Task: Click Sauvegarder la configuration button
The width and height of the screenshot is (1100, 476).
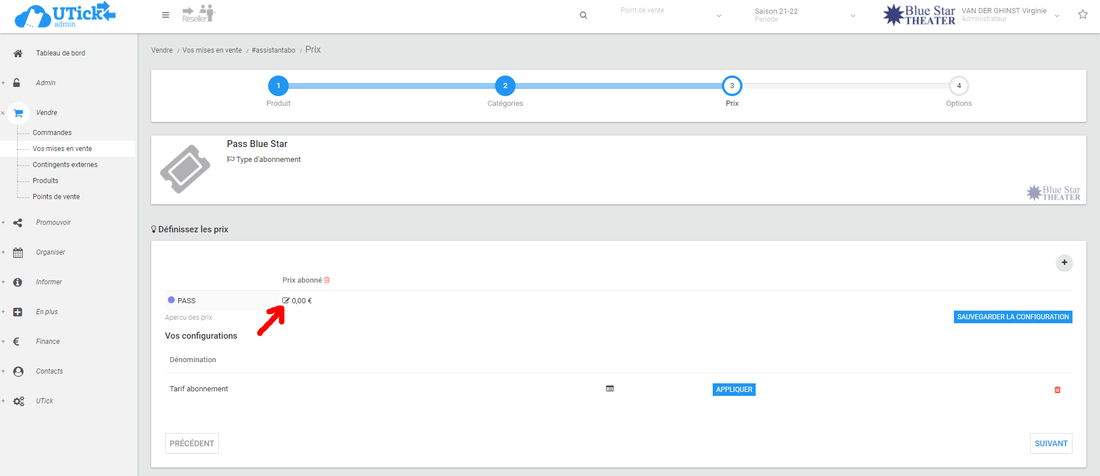Action: [1013, 317]
